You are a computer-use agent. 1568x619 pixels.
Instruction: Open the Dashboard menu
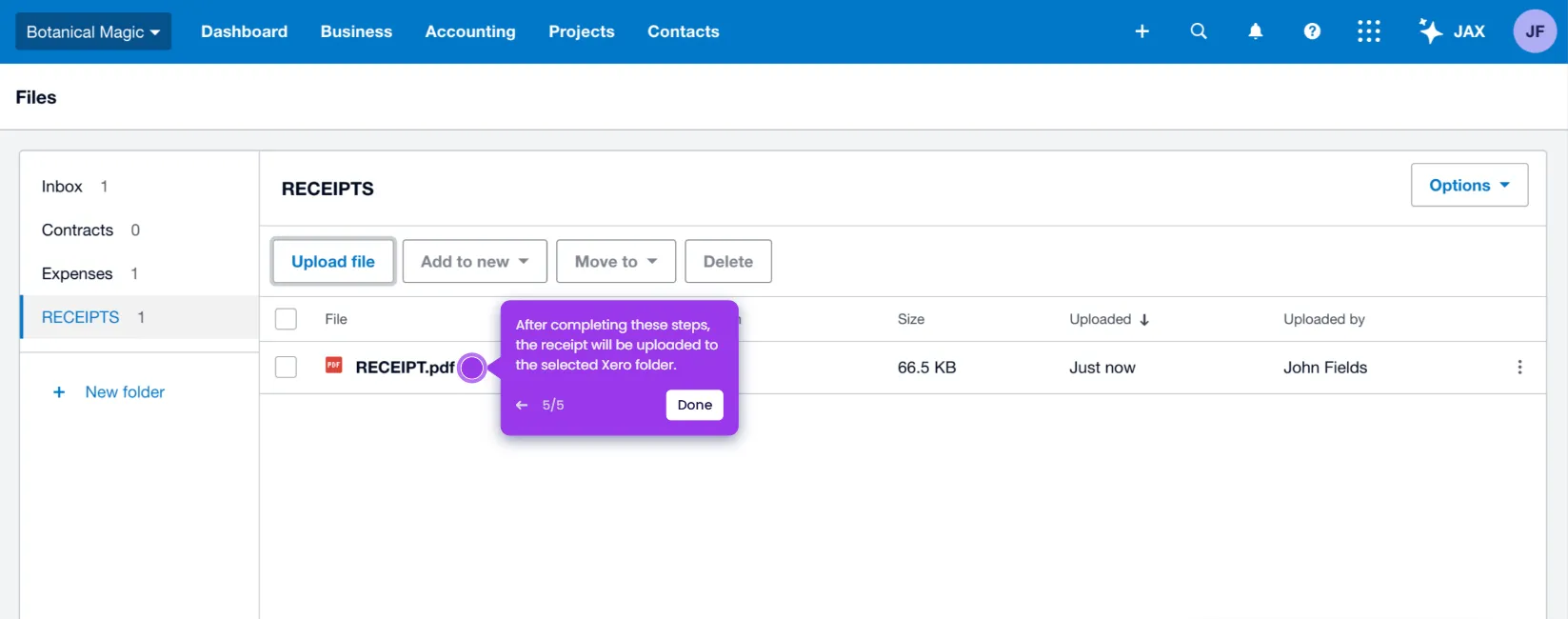[244, 31]
